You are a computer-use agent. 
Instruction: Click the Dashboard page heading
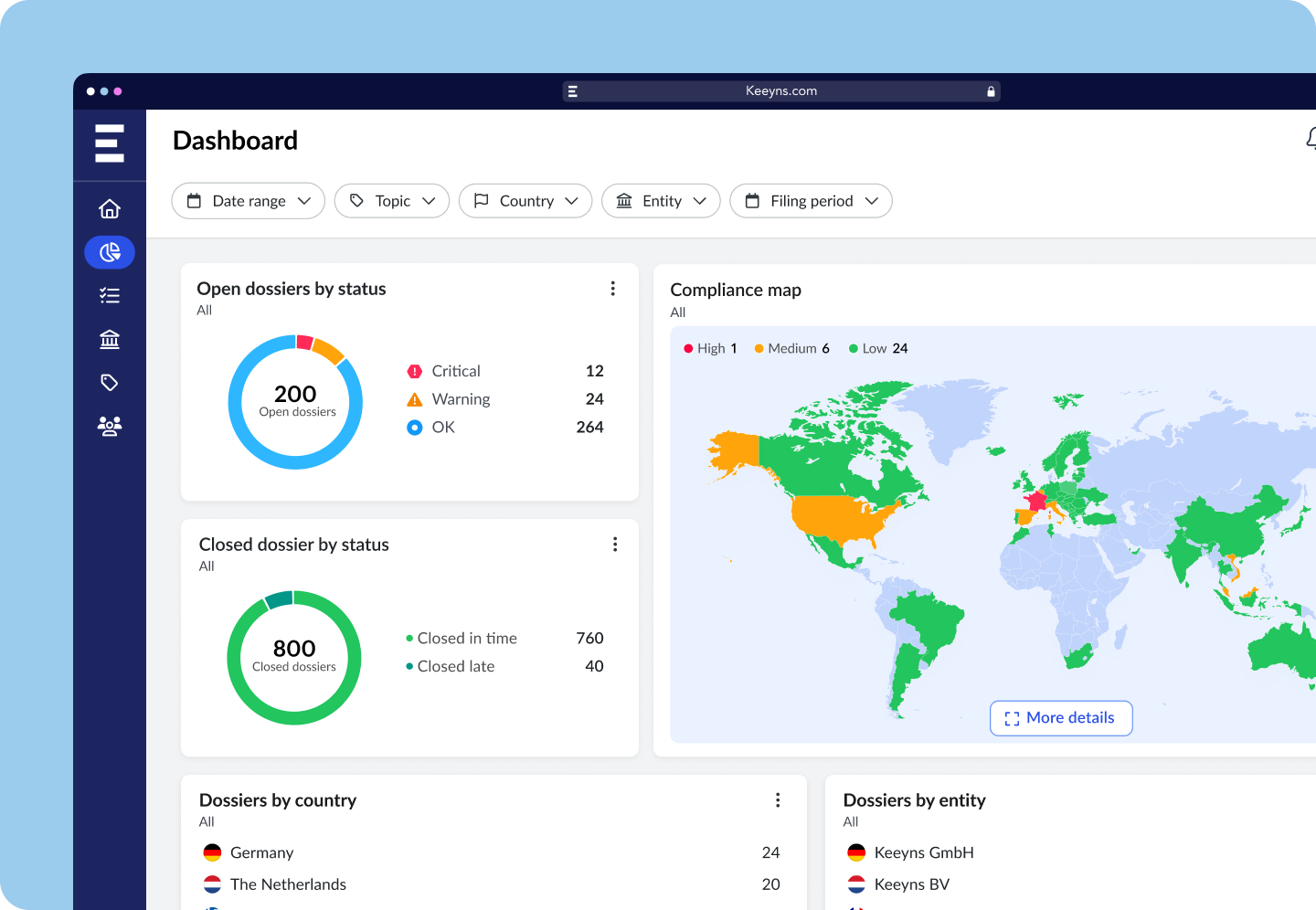click(x=235, y=141)
